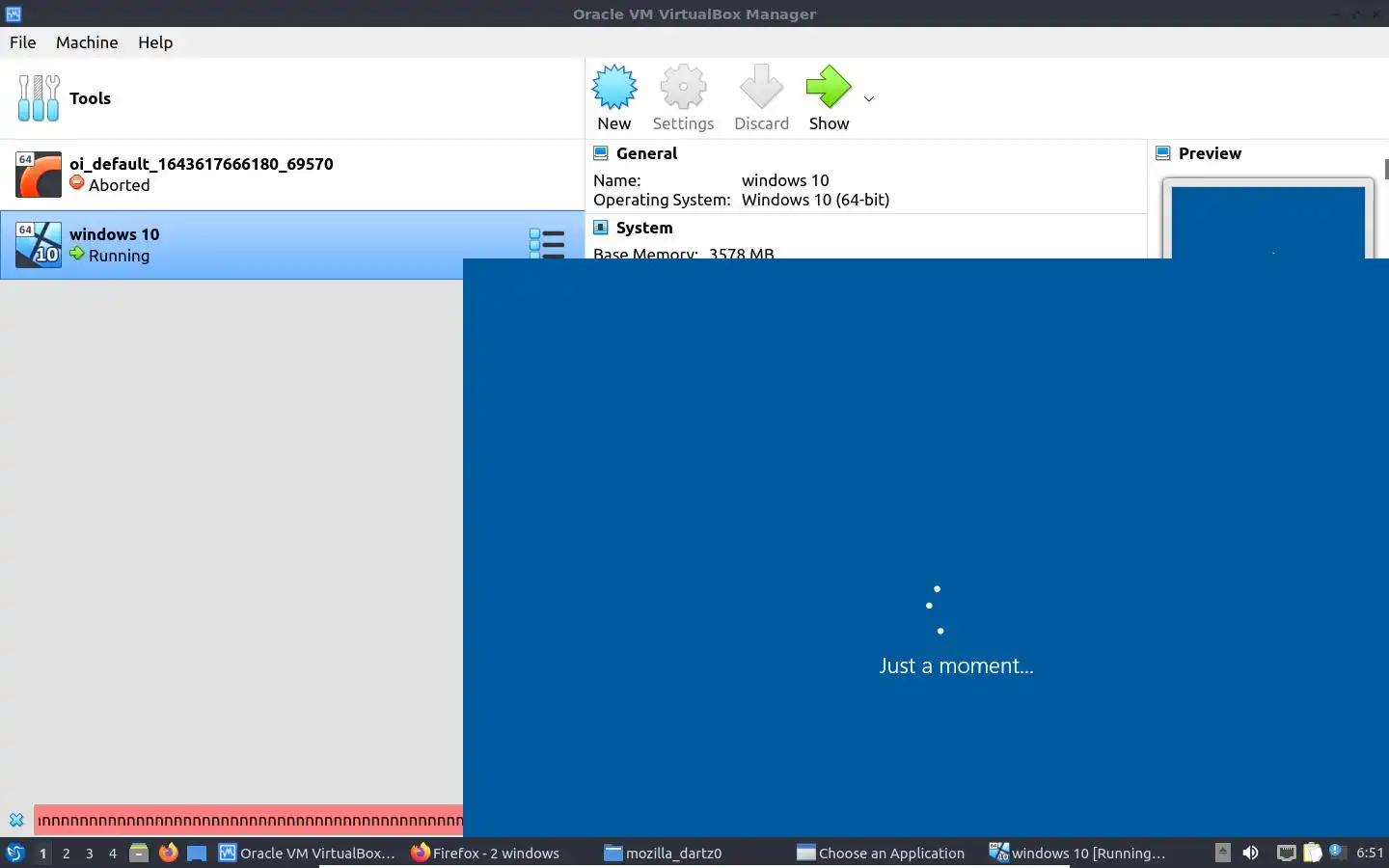This screenshot has width=1389, height=868.
Task: Open the Machine menu
Action: 87,42
